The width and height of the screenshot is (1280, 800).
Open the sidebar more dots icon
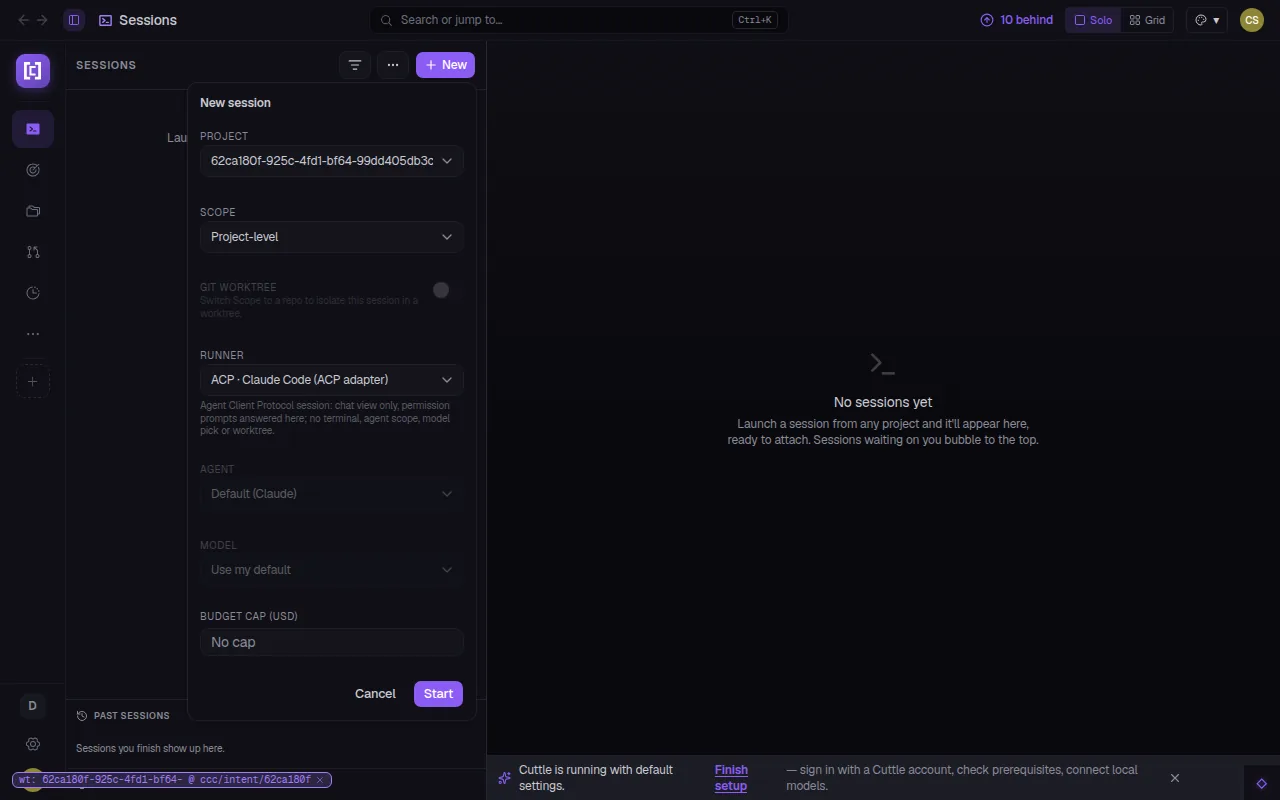coord(33,334)
